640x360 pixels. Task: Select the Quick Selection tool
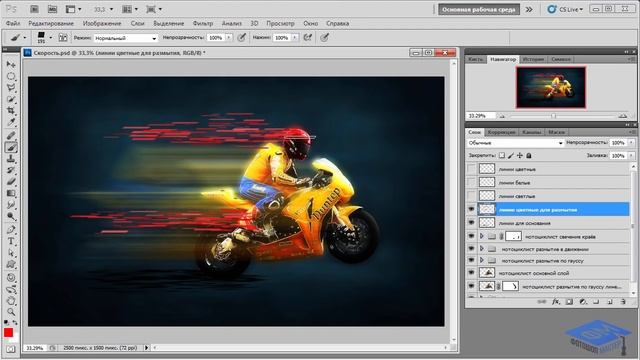click(11, 99)
